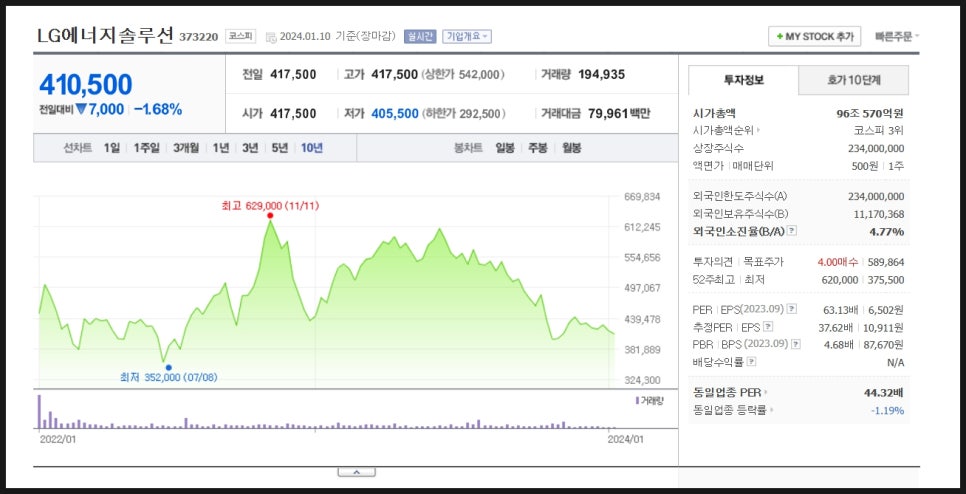Collapse the panel using the bottom up-arrow handle
The image size is (966, 494).
[356, 472]
